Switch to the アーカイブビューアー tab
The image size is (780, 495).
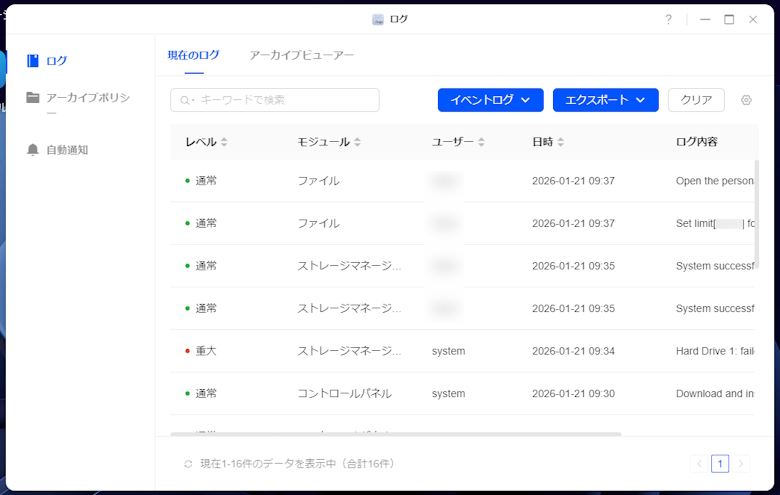[x=301, y=55]
